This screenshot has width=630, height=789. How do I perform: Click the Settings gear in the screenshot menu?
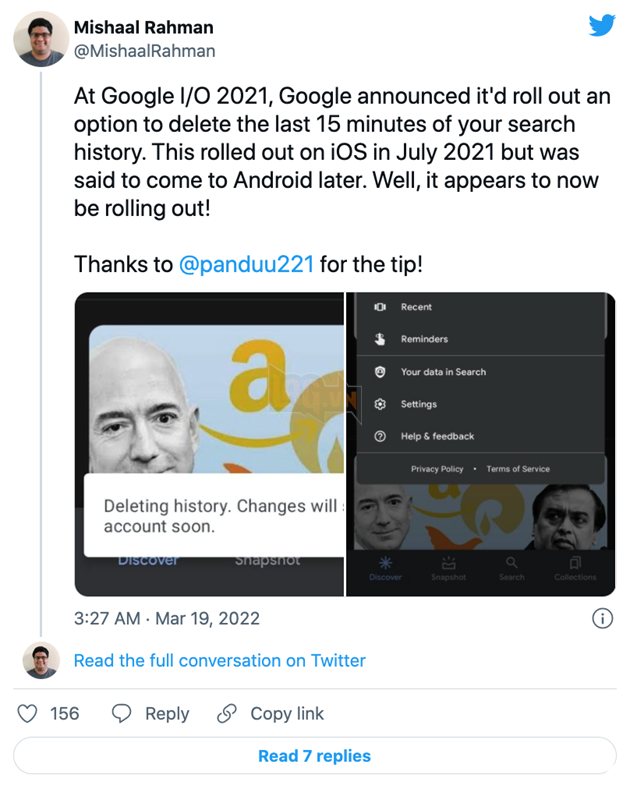click(x=380, y=404)
